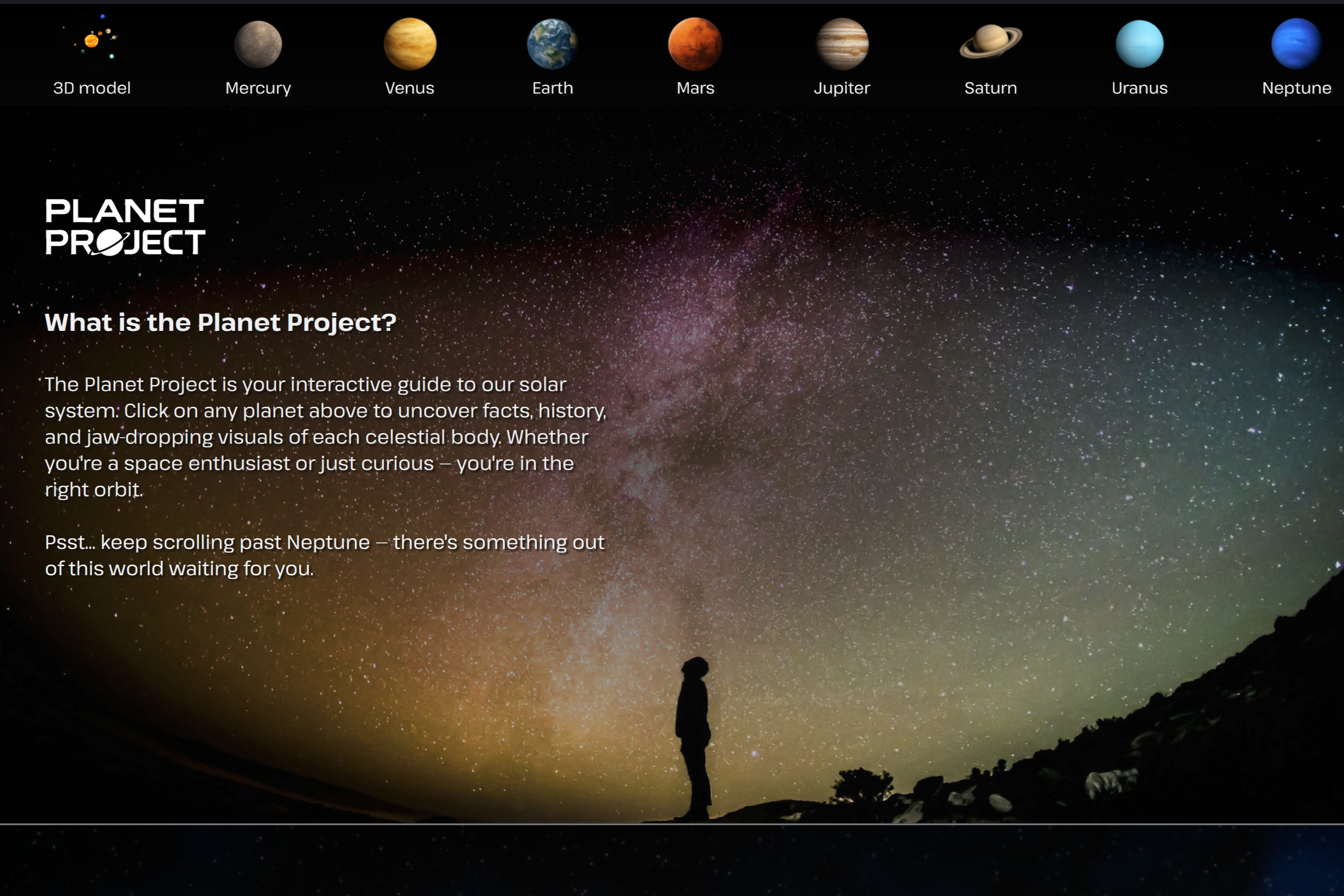Click the Jupiter planet image
Screen dimensions: 1344x896
click(842, 42)
